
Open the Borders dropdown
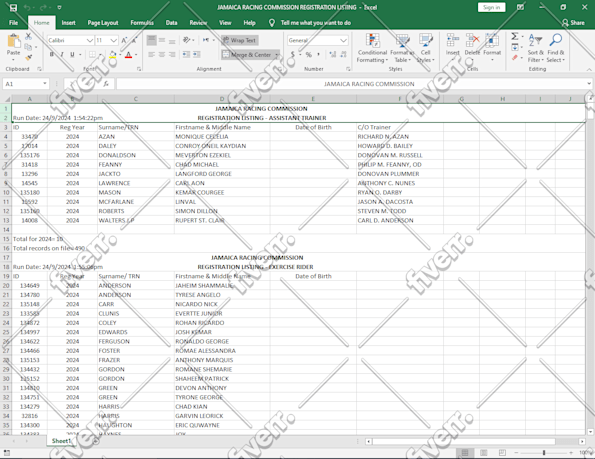101,55
